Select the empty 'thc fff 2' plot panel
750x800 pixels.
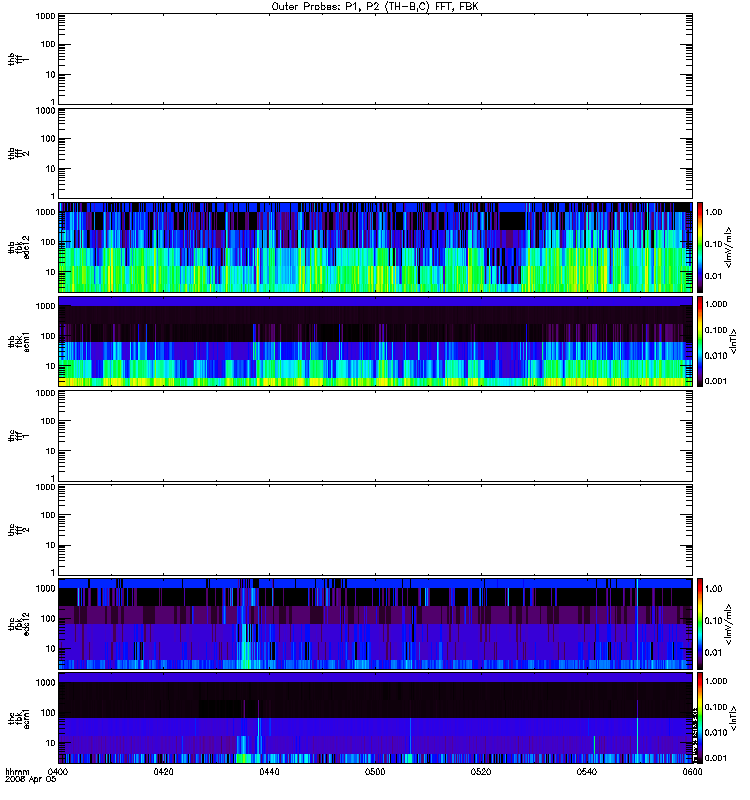375,530
